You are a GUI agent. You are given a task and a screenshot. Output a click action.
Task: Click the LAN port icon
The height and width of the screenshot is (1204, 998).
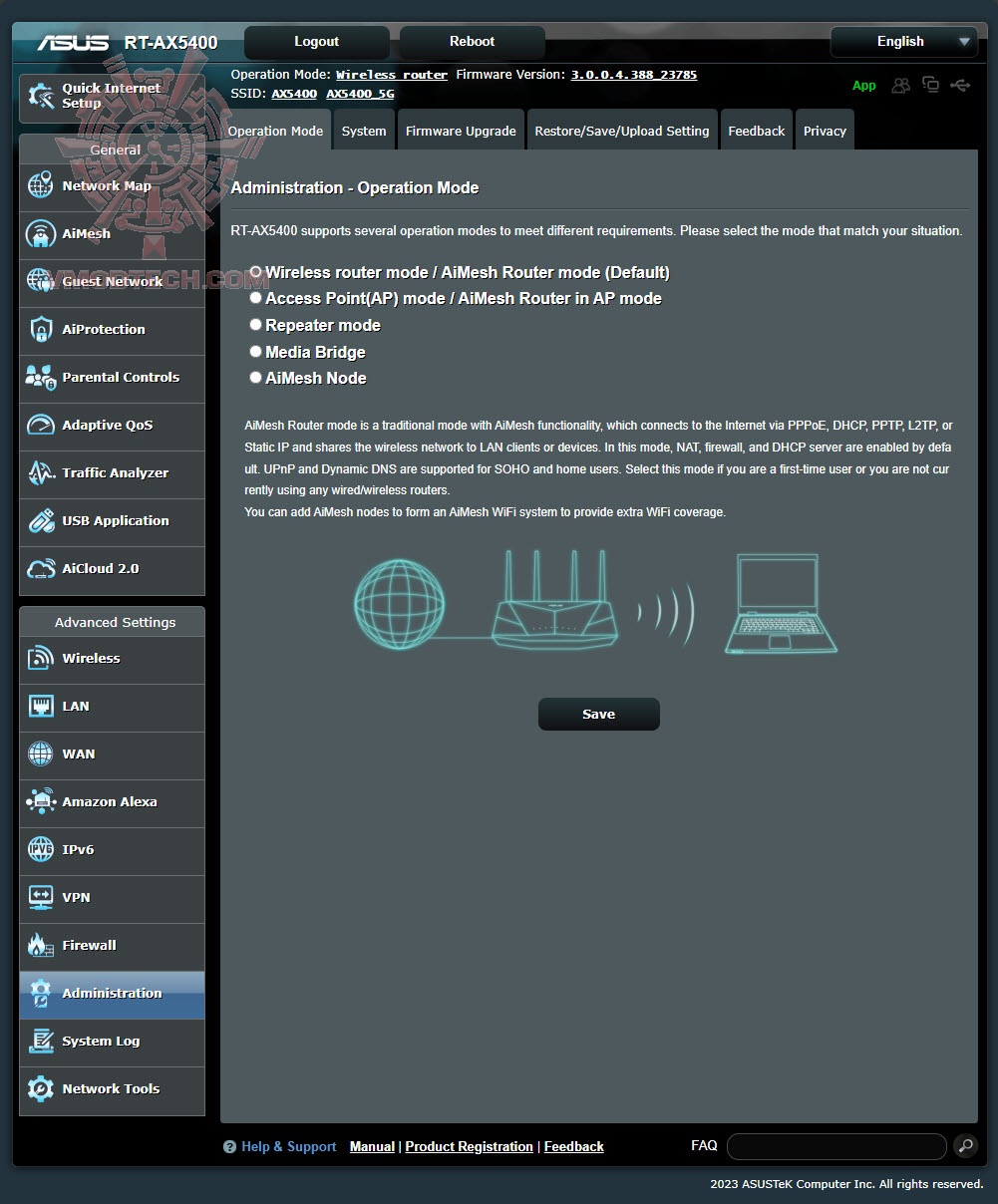(x=41, y=706)
